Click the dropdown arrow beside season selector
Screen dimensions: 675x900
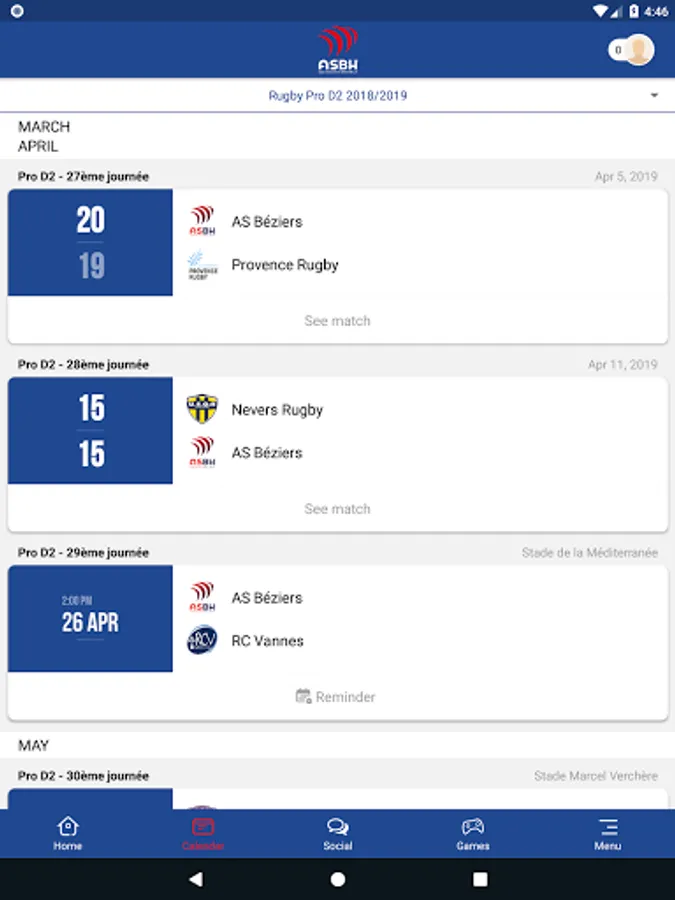click(654, 96)
